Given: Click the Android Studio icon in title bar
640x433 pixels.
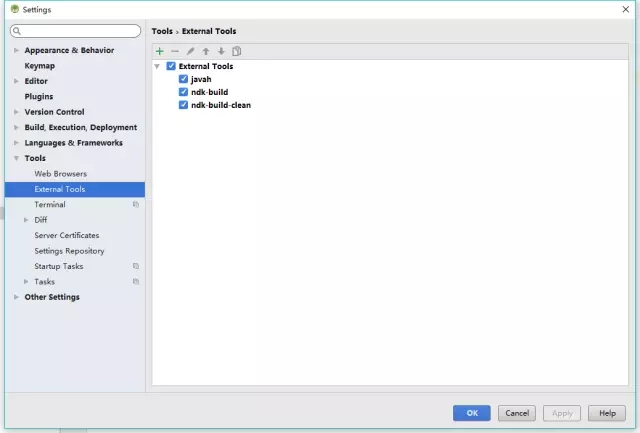Looking at the screenshot, I should click(15, 9).
